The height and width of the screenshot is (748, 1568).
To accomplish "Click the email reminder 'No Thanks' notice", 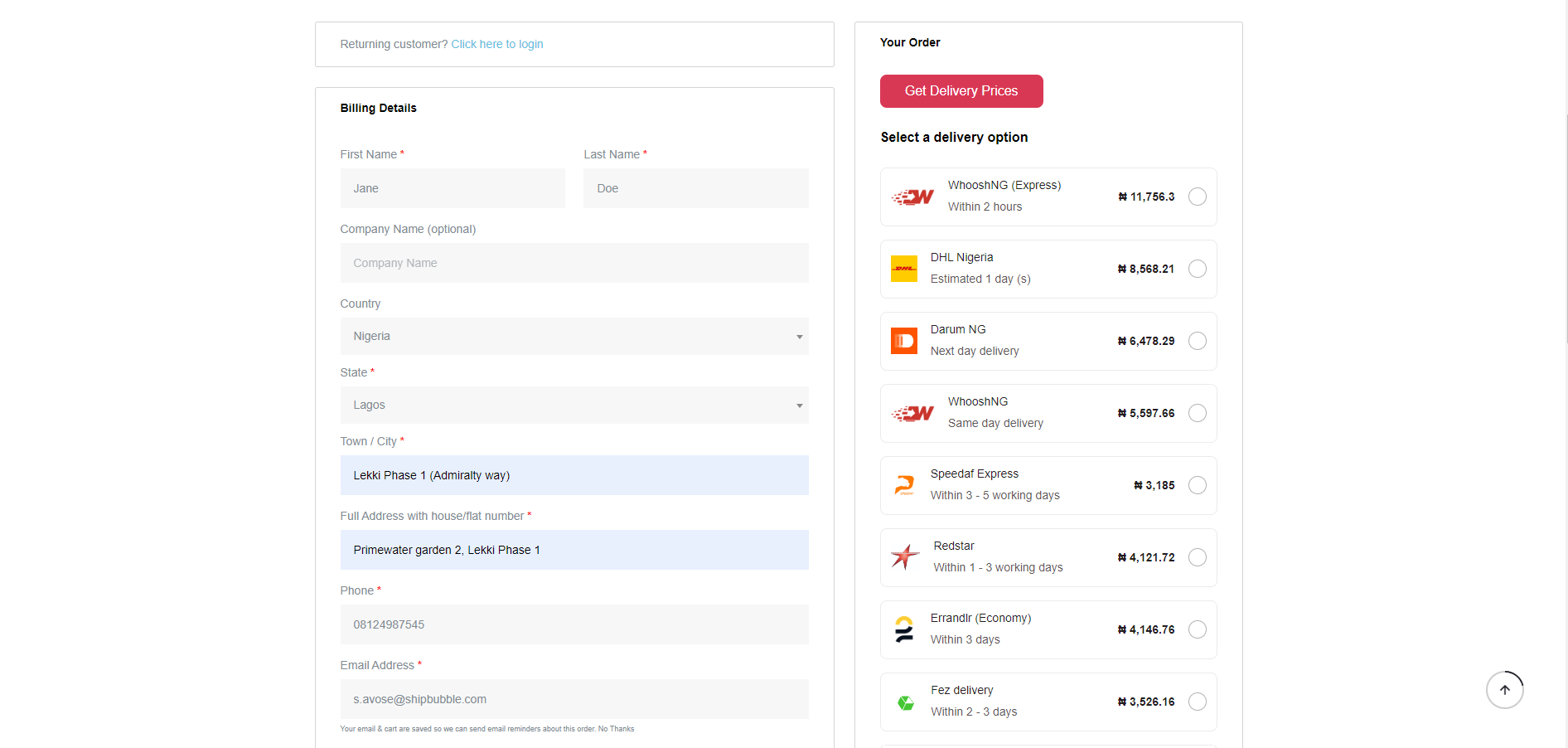I will pyautogui.click(x=486, y=729).
